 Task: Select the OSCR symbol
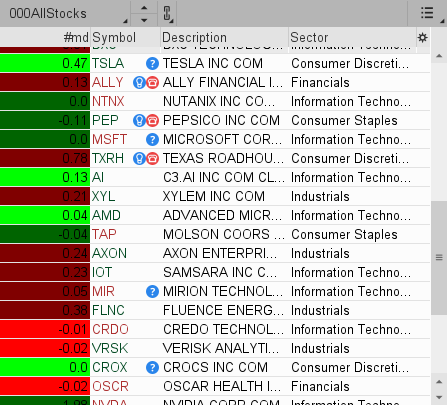pos(110,386)
